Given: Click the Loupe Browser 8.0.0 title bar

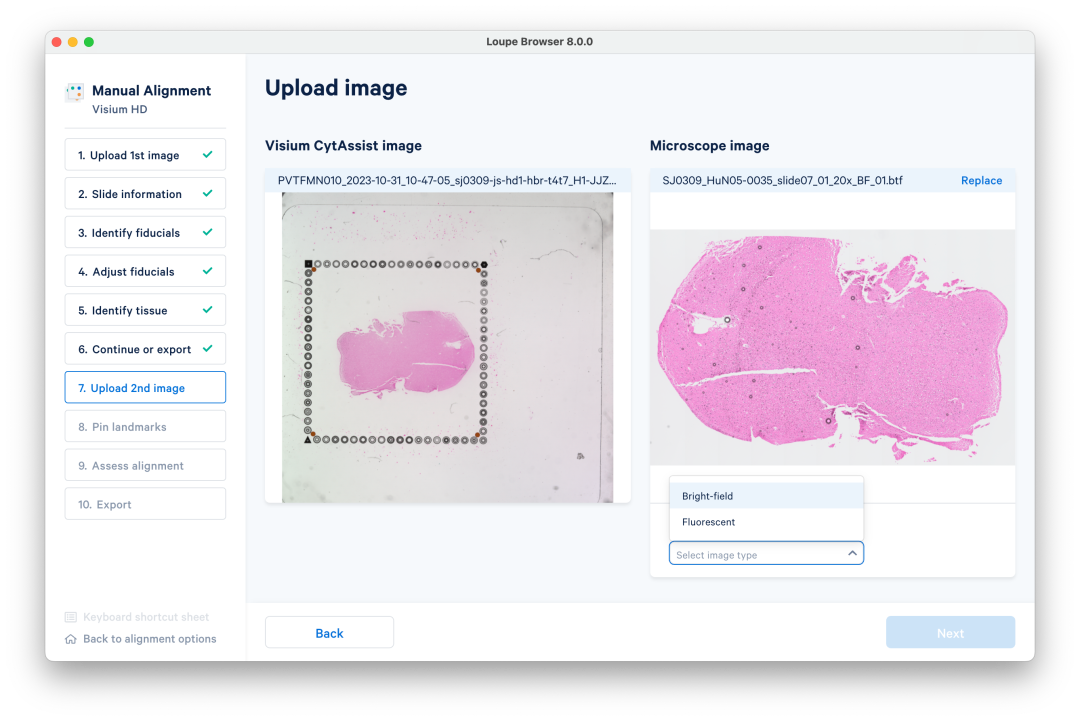Looking at the screenshot, I should click(x=539, y=41).
